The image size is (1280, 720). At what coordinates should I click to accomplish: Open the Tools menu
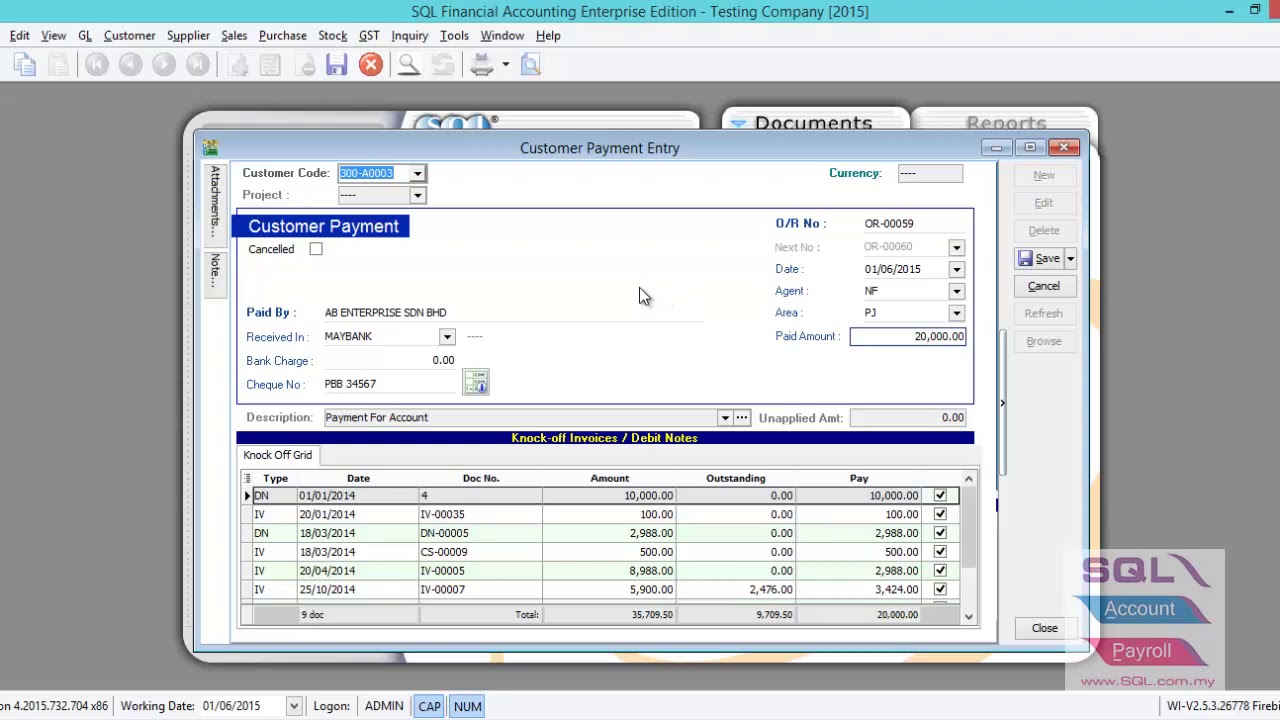tap(454, 36)
